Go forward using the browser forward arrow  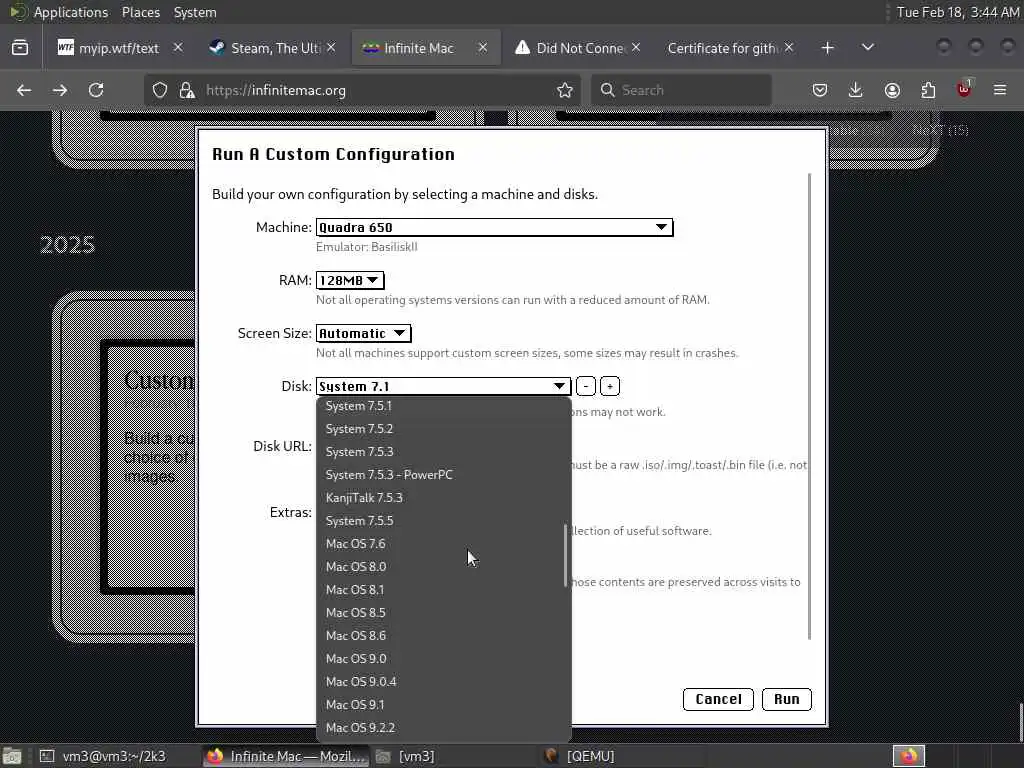(x=60, y=90)
